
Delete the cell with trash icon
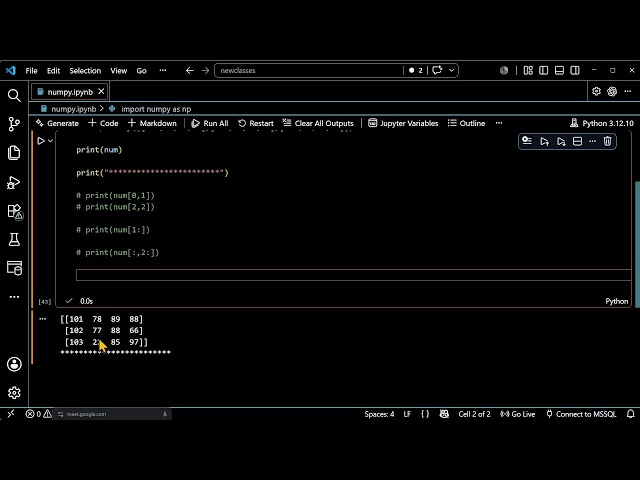[607, 141]
